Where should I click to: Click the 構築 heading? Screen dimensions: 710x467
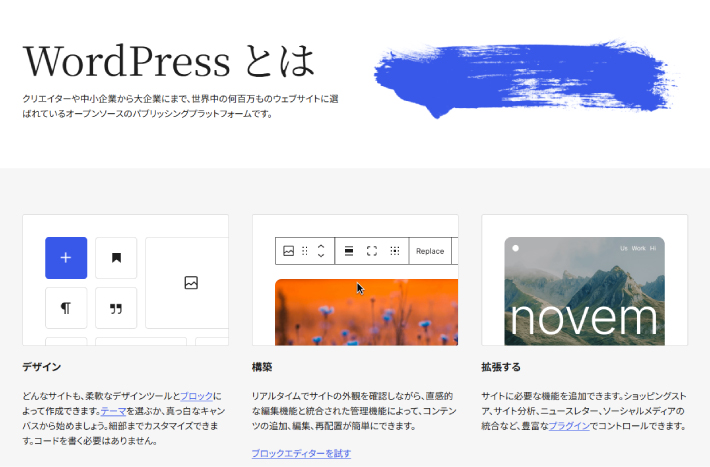tap(262, 367)
